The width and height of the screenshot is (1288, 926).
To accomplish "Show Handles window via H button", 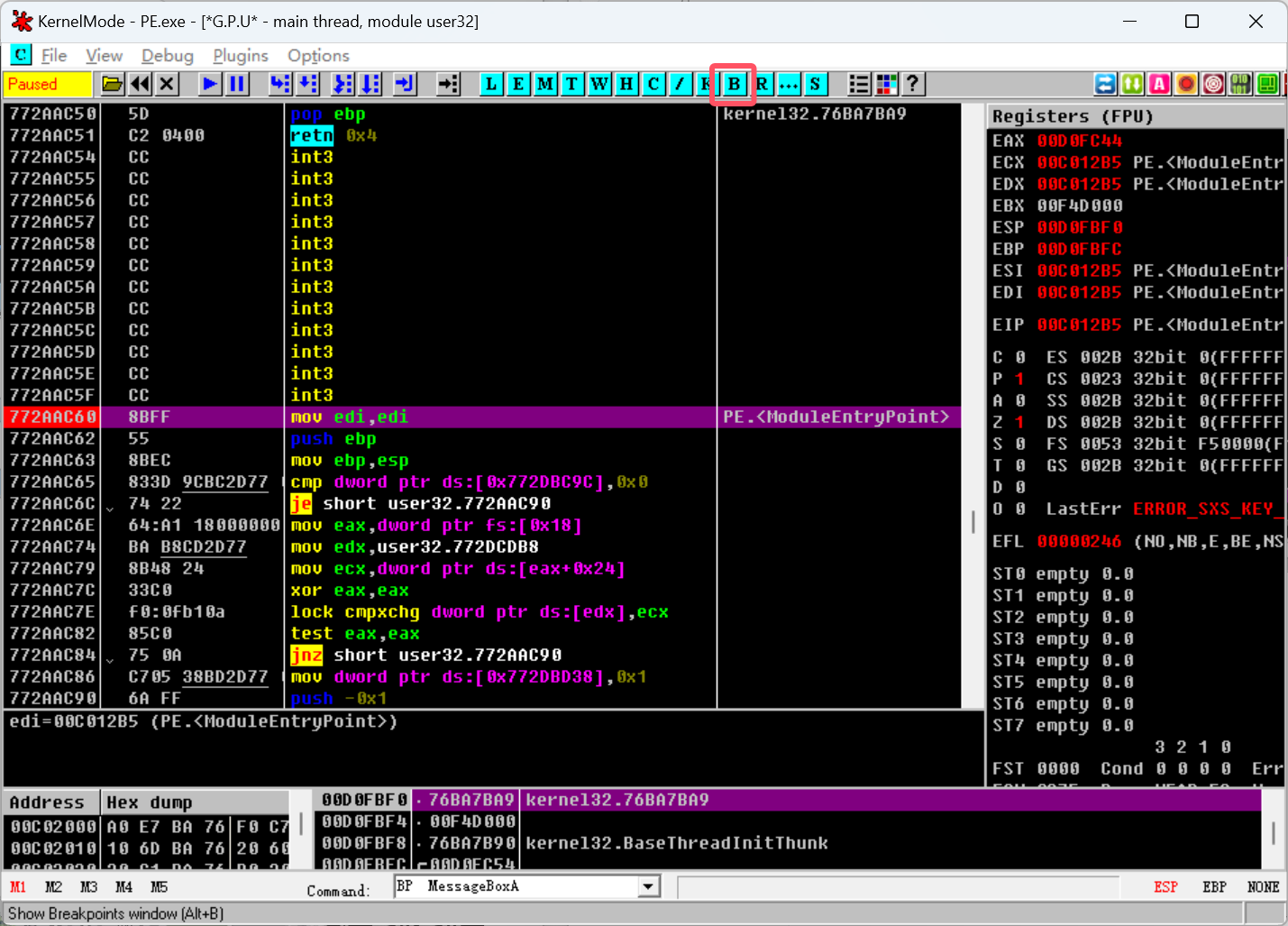I will pos(626,84).
